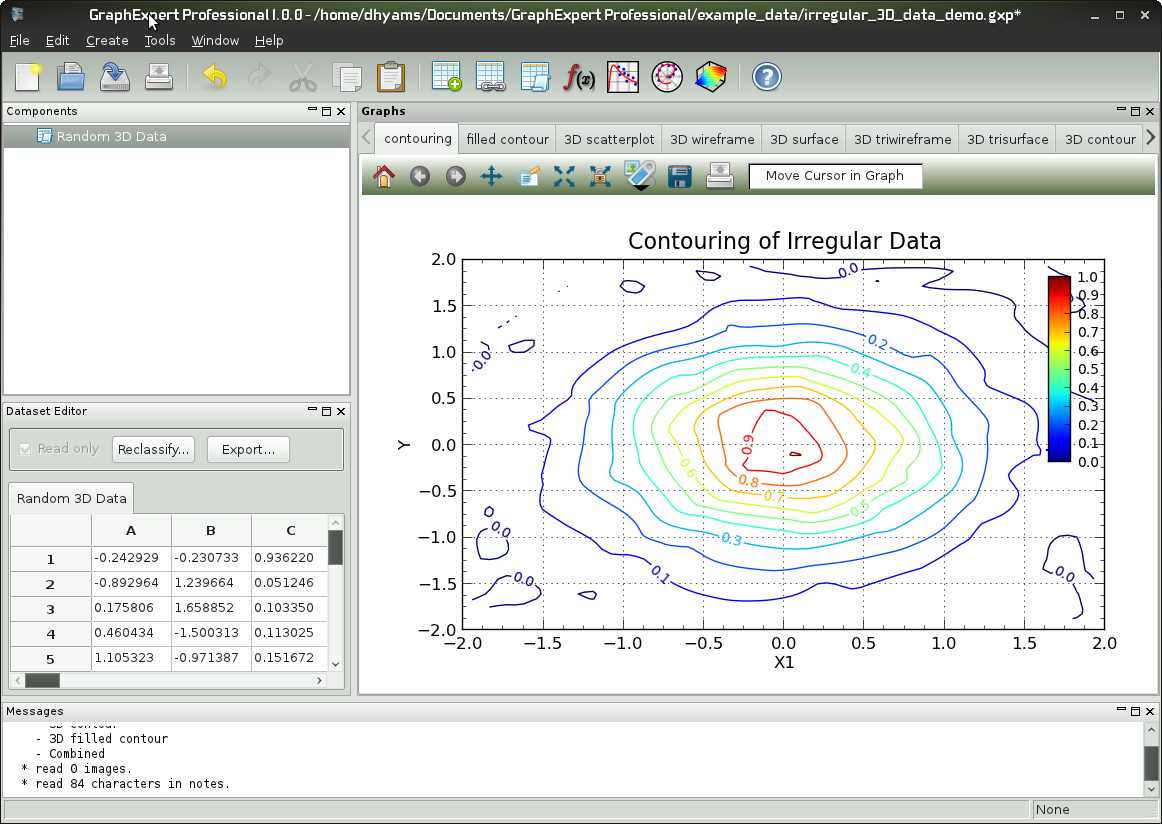Click the Export... button
The image size is (1162, 824).
(x=248, y=449)
